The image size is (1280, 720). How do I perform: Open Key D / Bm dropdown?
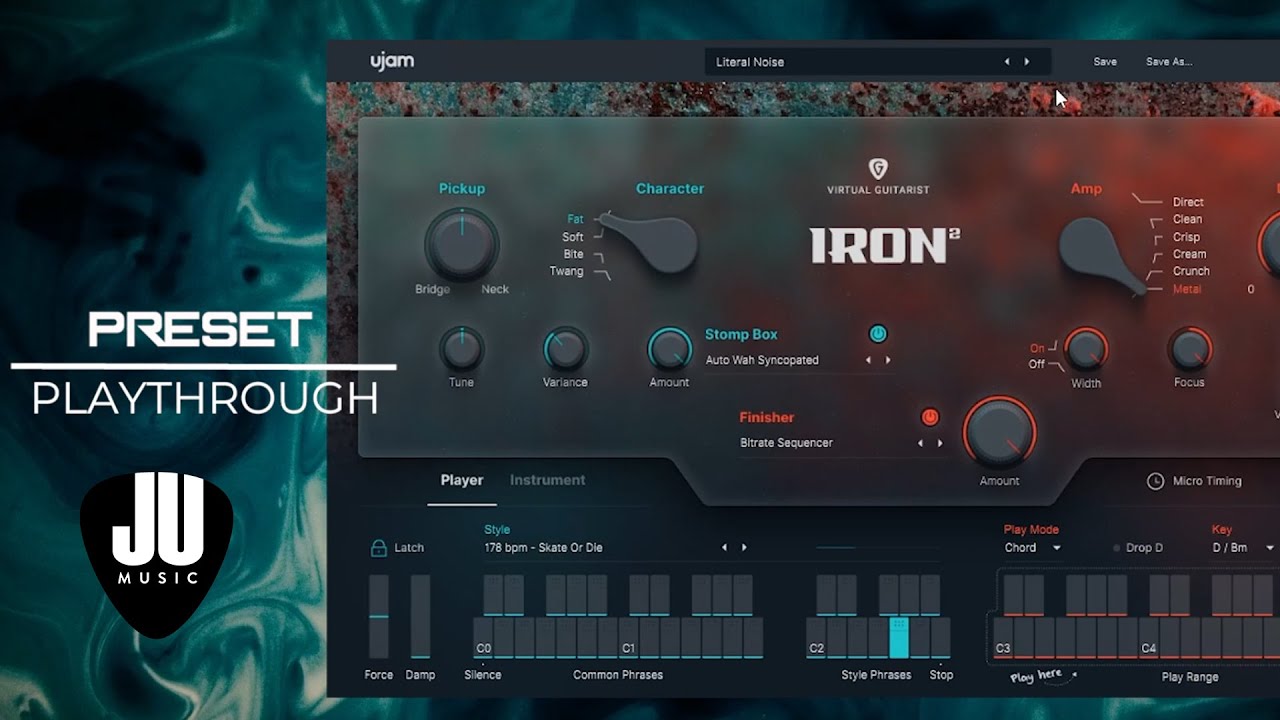[1244, 548]
